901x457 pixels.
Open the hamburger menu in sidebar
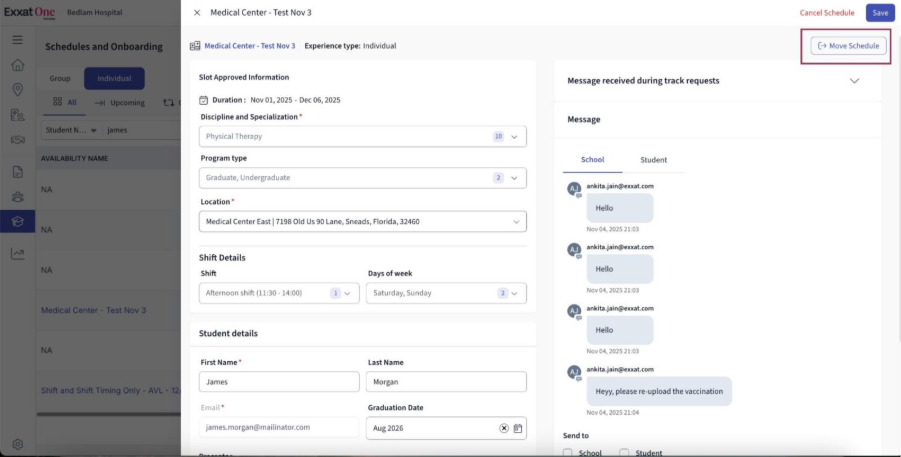[x=17, y=39]
